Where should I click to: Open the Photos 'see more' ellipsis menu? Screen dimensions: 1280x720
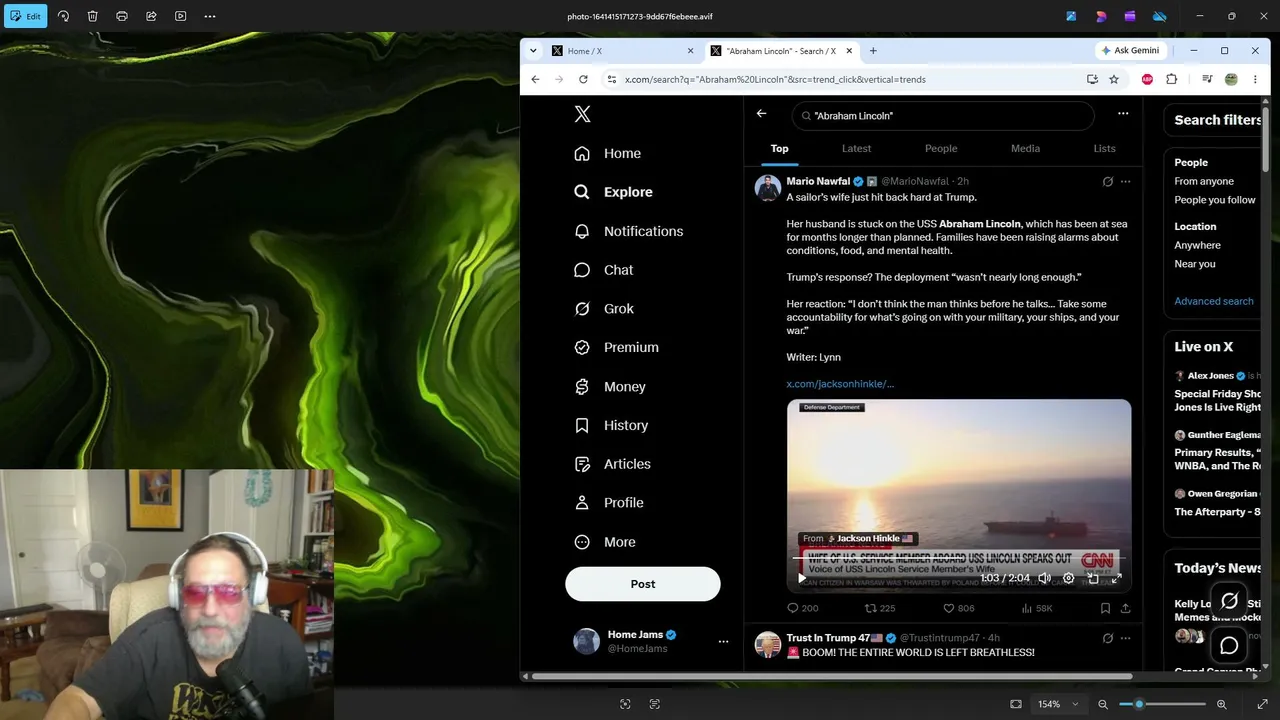pyautogui.click(x=210, y=16)
